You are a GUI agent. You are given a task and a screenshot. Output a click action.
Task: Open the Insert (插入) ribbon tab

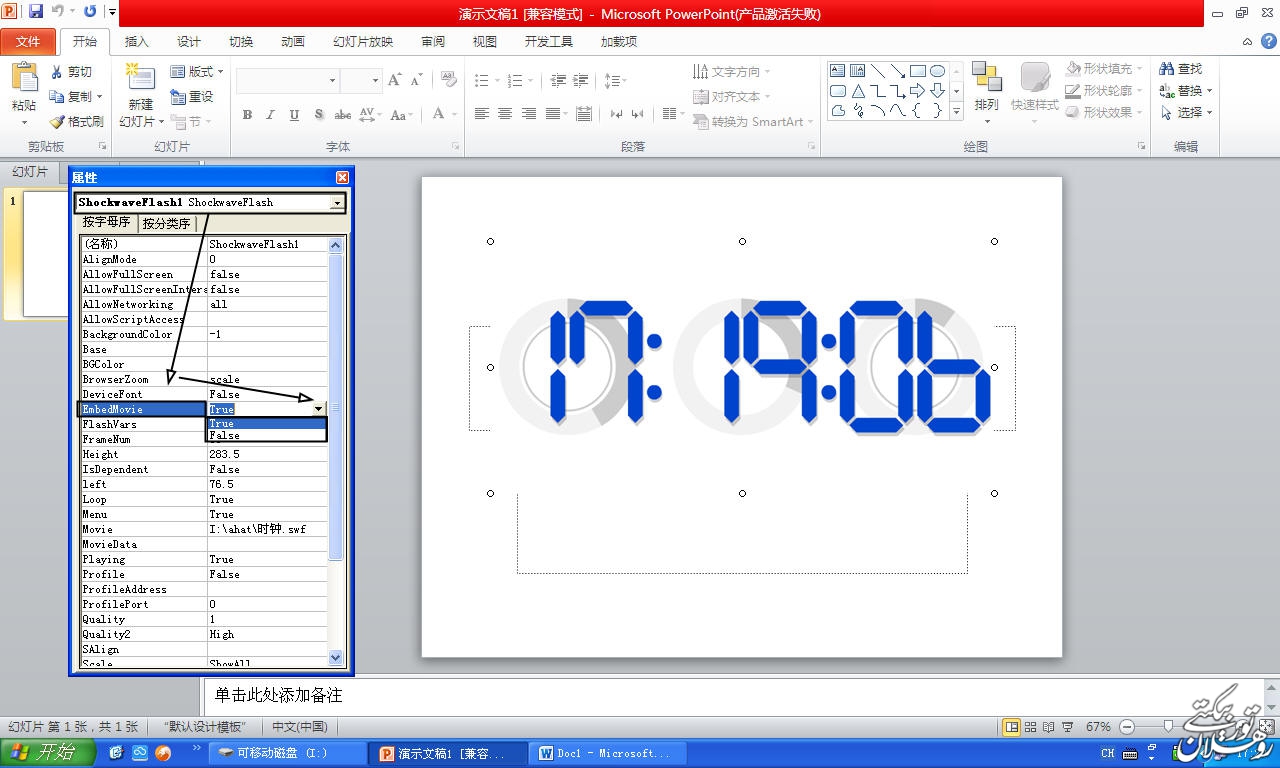tap(136, 42)
